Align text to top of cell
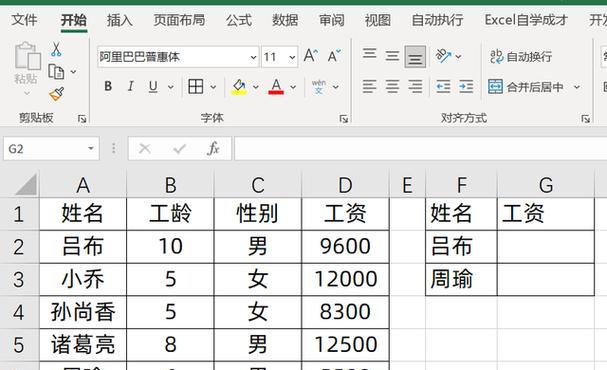Screen dimensions: 607x370 pyautogui.click(x=369, y=54)
